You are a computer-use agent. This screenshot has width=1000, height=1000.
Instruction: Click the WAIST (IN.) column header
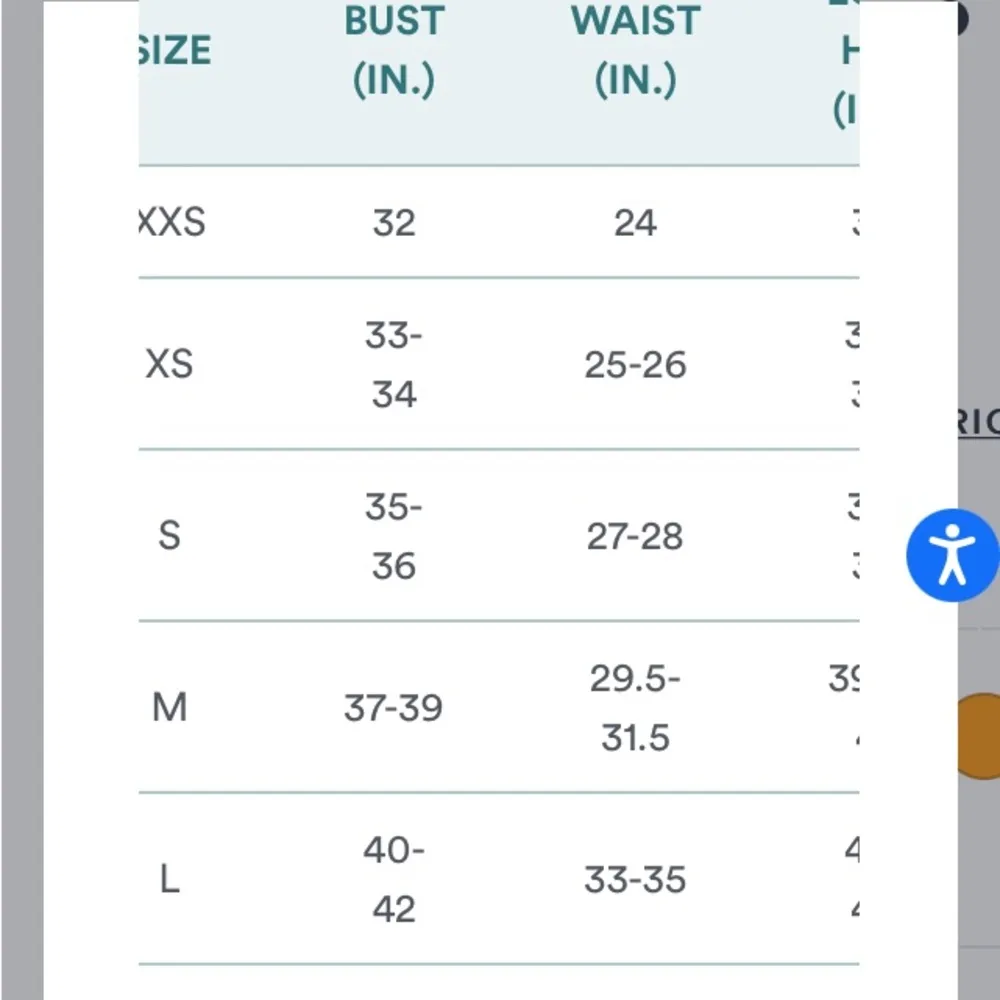[x=635, y=50]
